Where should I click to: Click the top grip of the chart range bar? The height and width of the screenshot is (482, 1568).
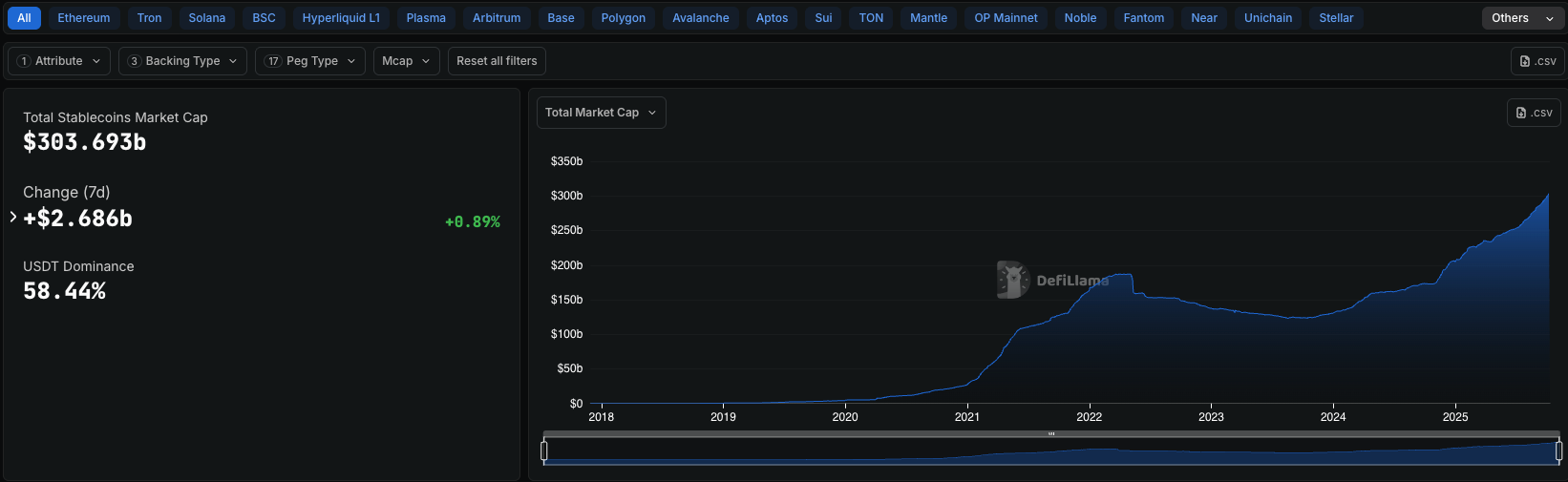point(1051,433)
